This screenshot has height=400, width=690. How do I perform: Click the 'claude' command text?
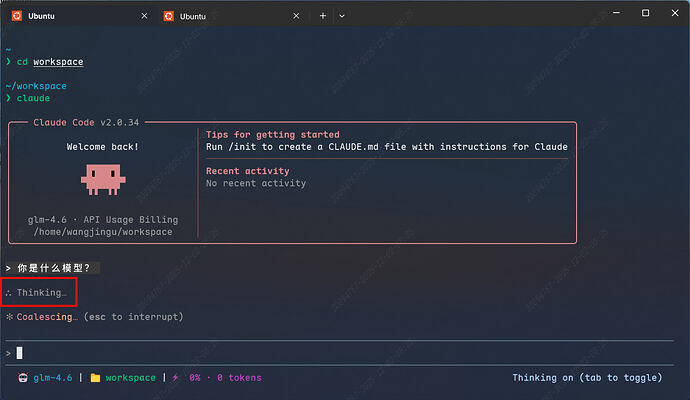coord(33,98)
